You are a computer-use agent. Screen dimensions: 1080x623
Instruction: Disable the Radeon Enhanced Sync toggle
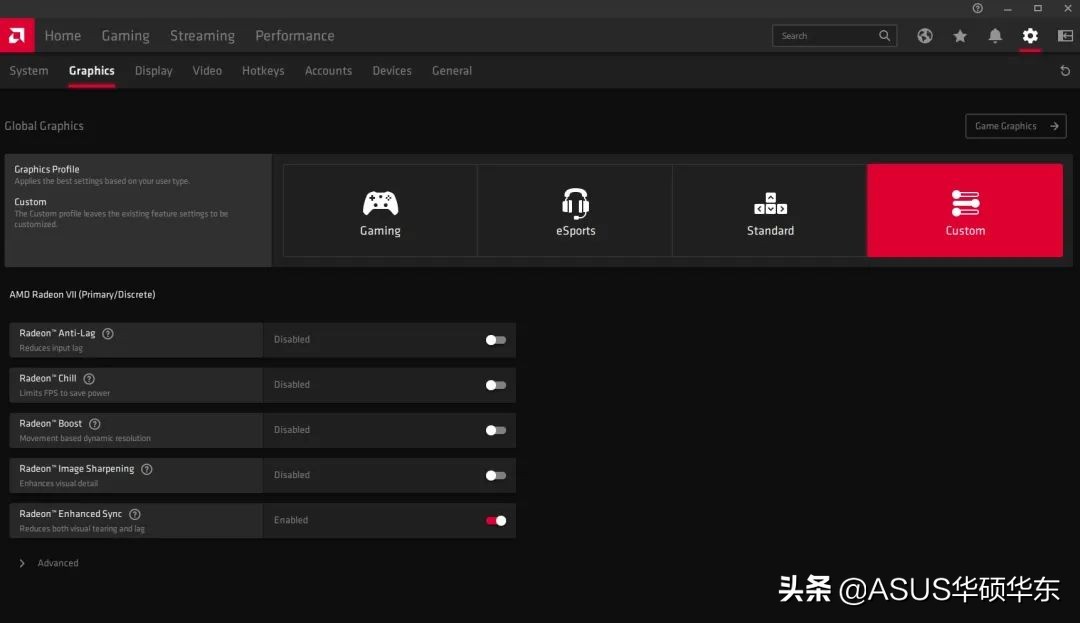pos(495,520)
